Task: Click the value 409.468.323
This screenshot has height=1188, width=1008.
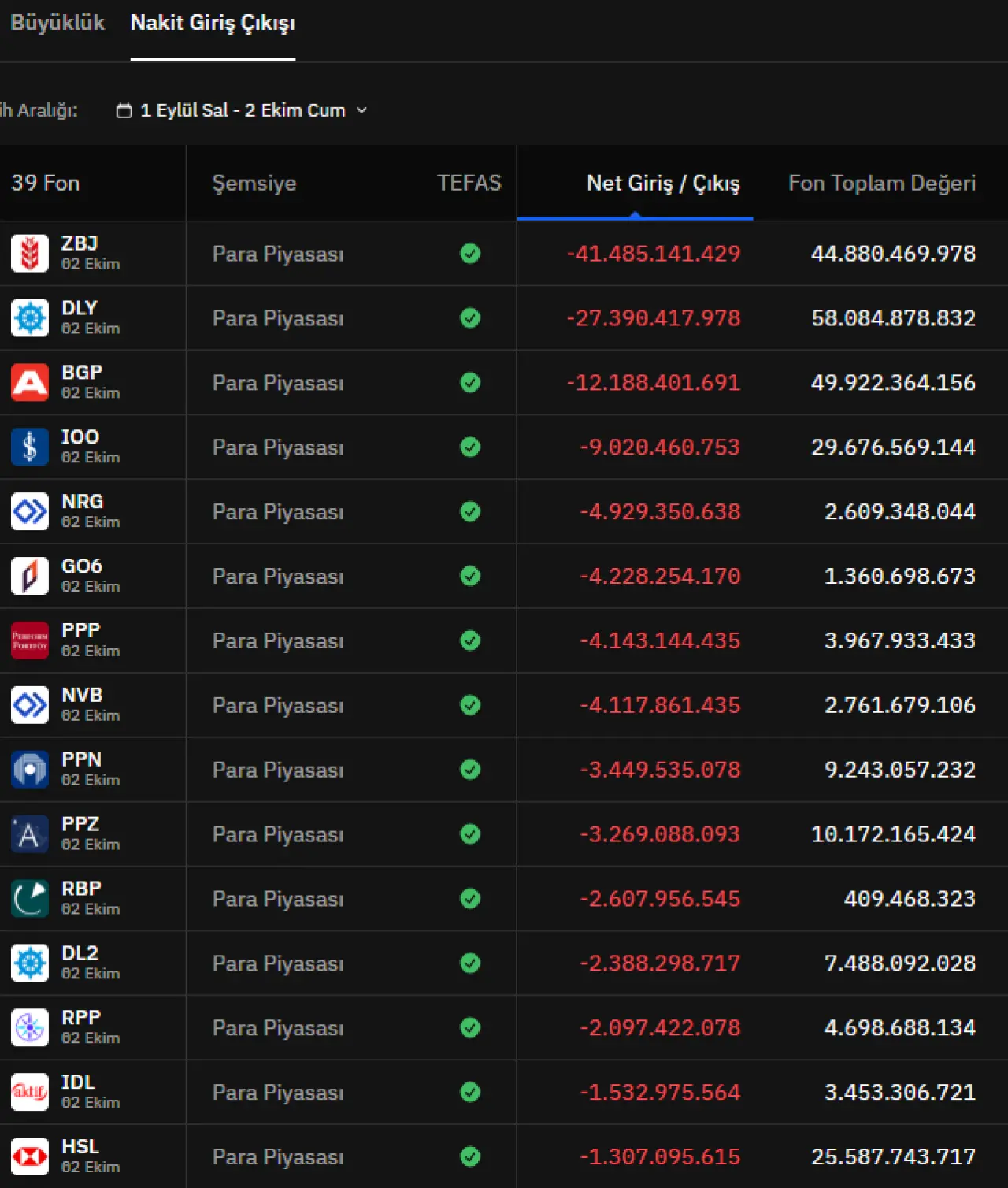Action: click(x=910, y=899)
